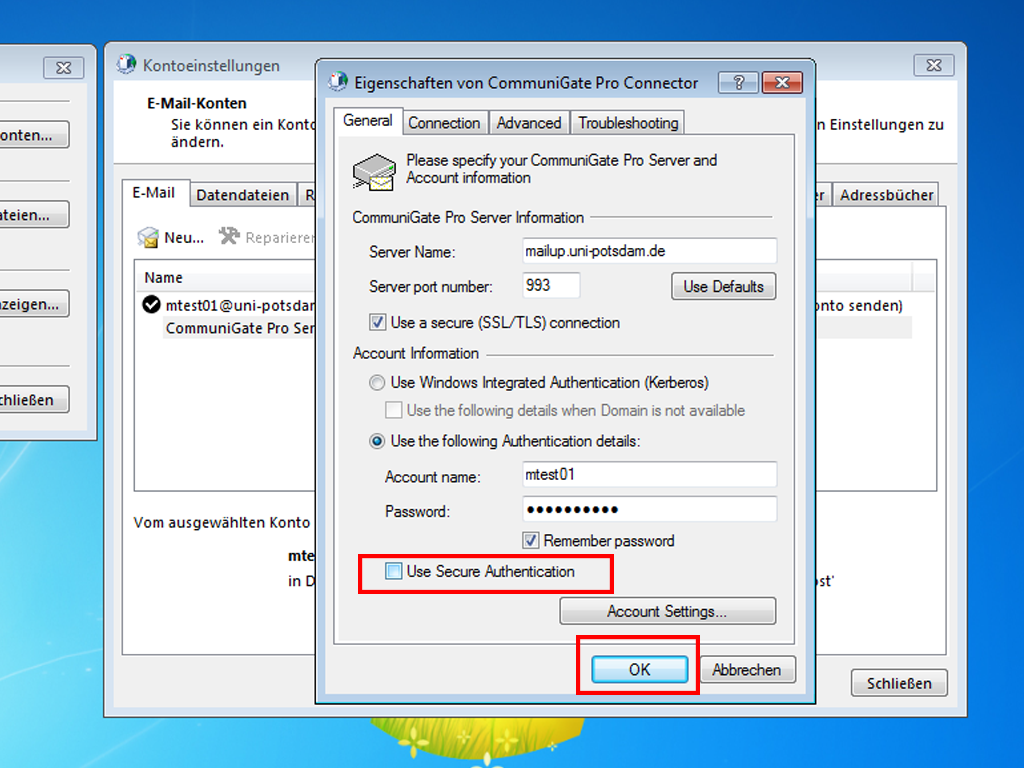
Task: Click the CommuniGate properties dialog title icon
Action: click(338, 82)
